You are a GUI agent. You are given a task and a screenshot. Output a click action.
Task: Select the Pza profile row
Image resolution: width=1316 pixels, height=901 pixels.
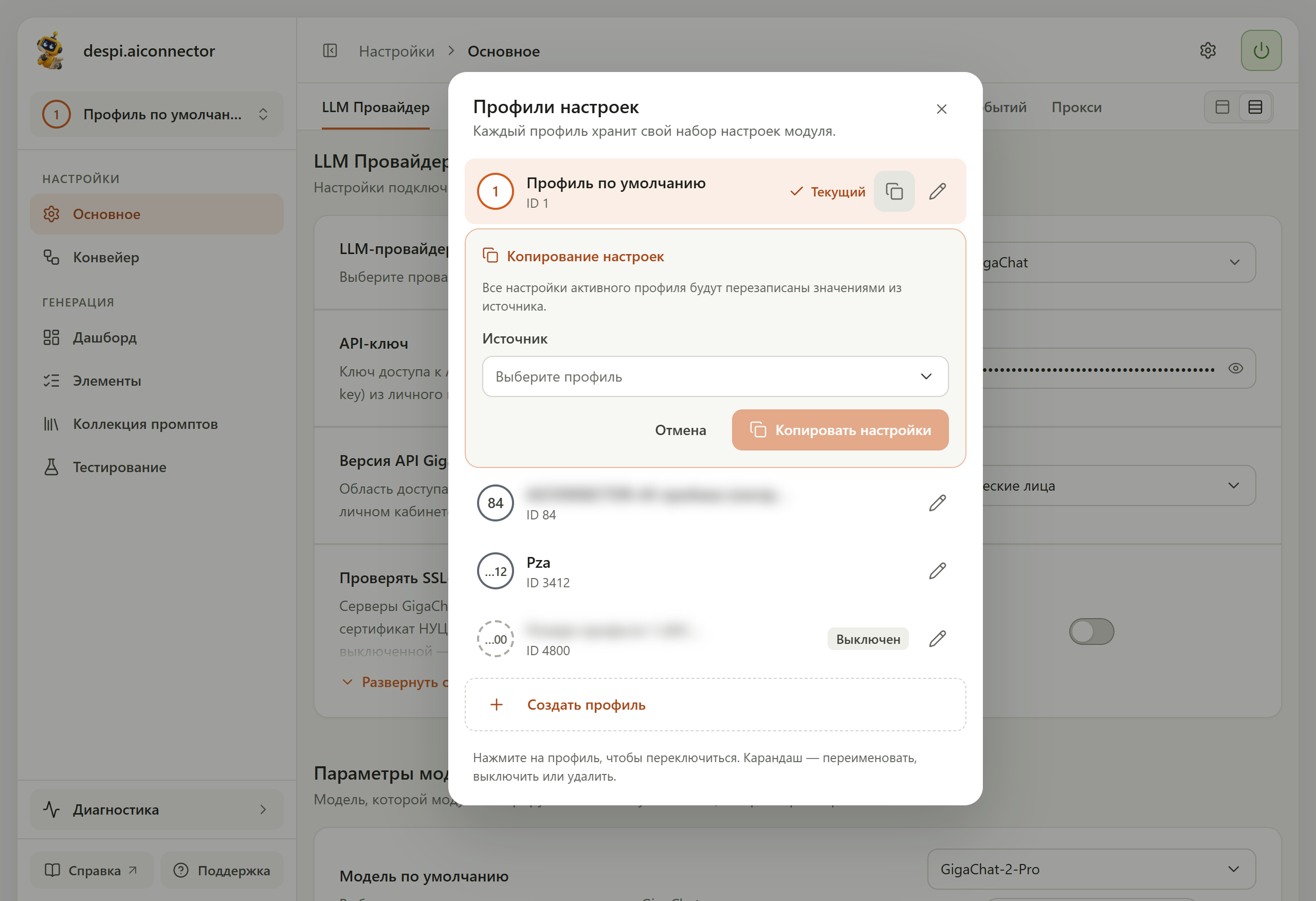[x=715, y=571]
